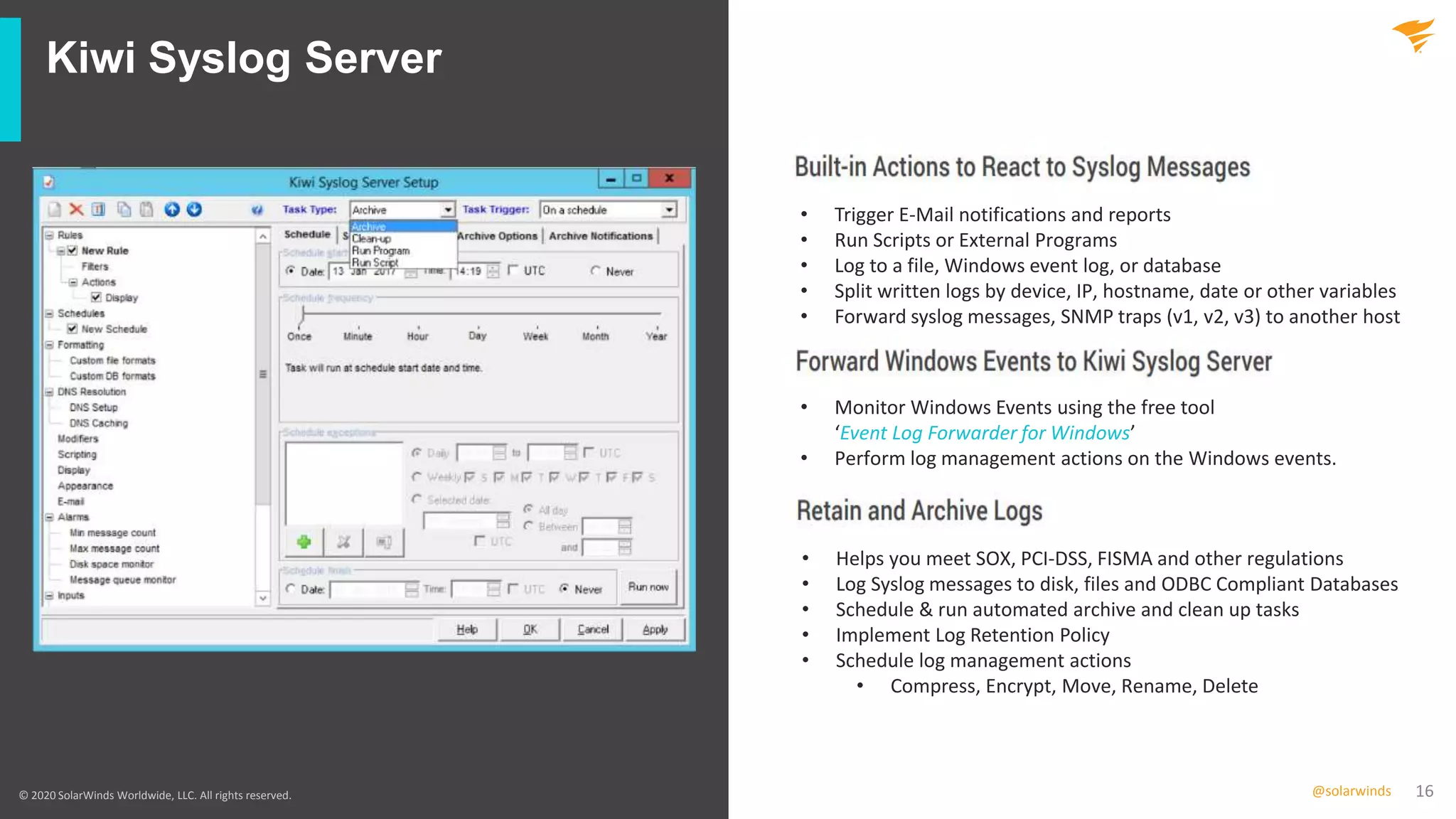Open Event Log Forwarder for Windows link
The height and width of the screenshot is (819, 1456).
click(x=985, y=433)
